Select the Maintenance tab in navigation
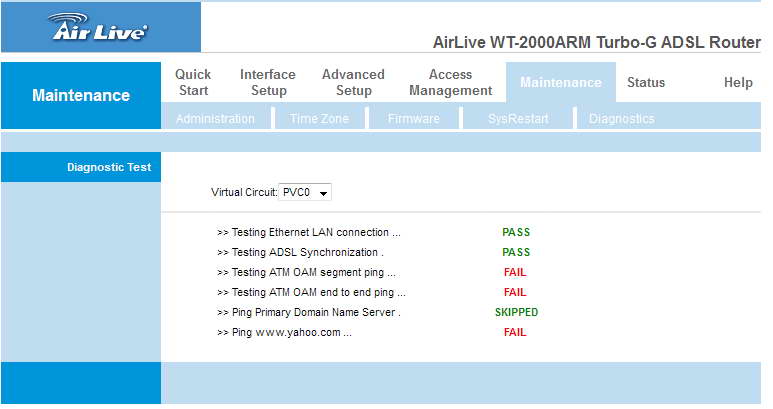This screenshot has width=773, height=409. (x=561, y=83)
